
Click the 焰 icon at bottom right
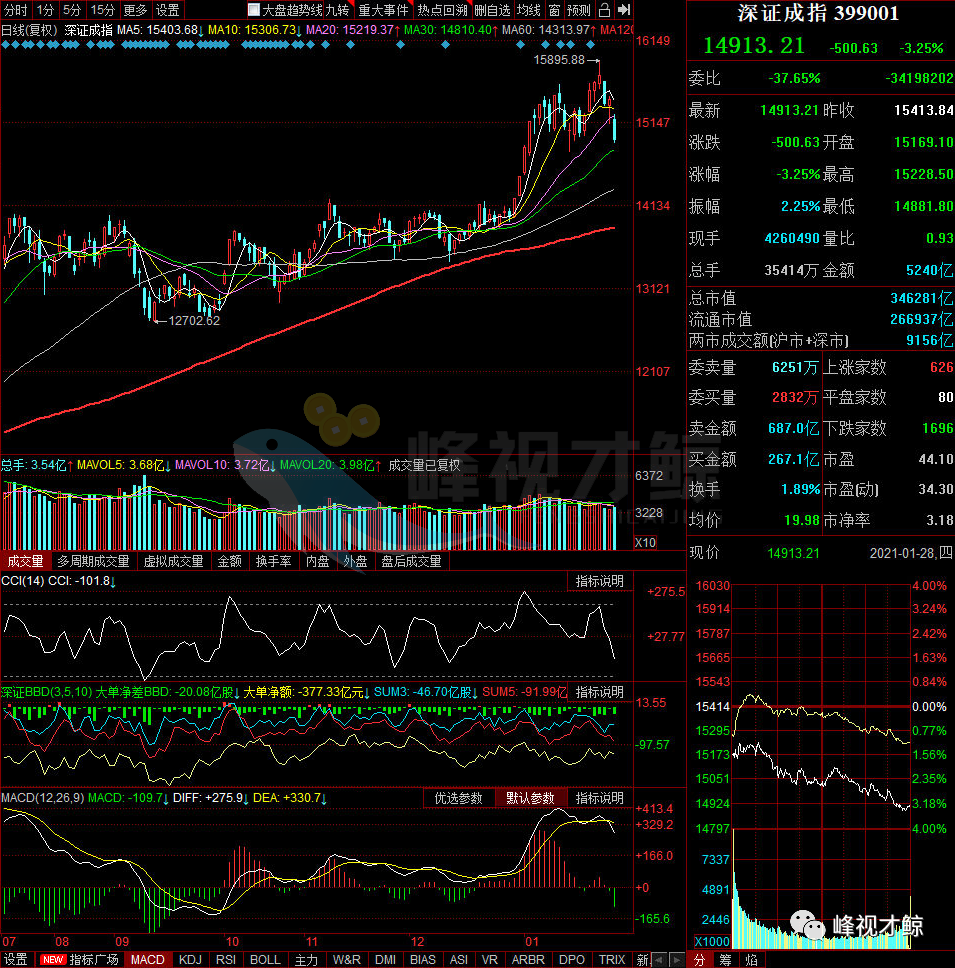point(751,959)
